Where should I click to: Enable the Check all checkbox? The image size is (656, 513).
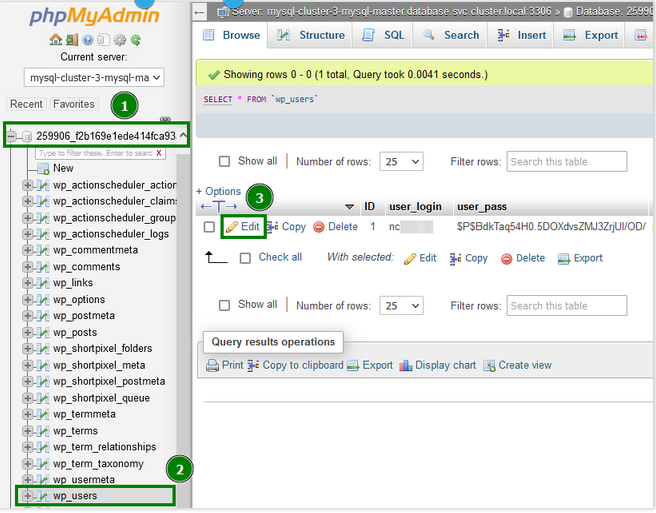[246, 258]
